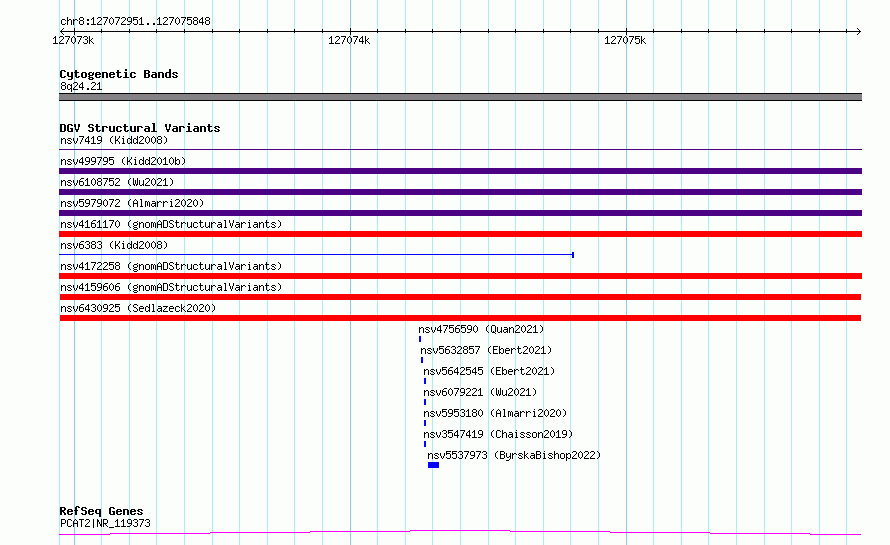
Task: Click the 127075k ruler label
Action: click(625, 40)
